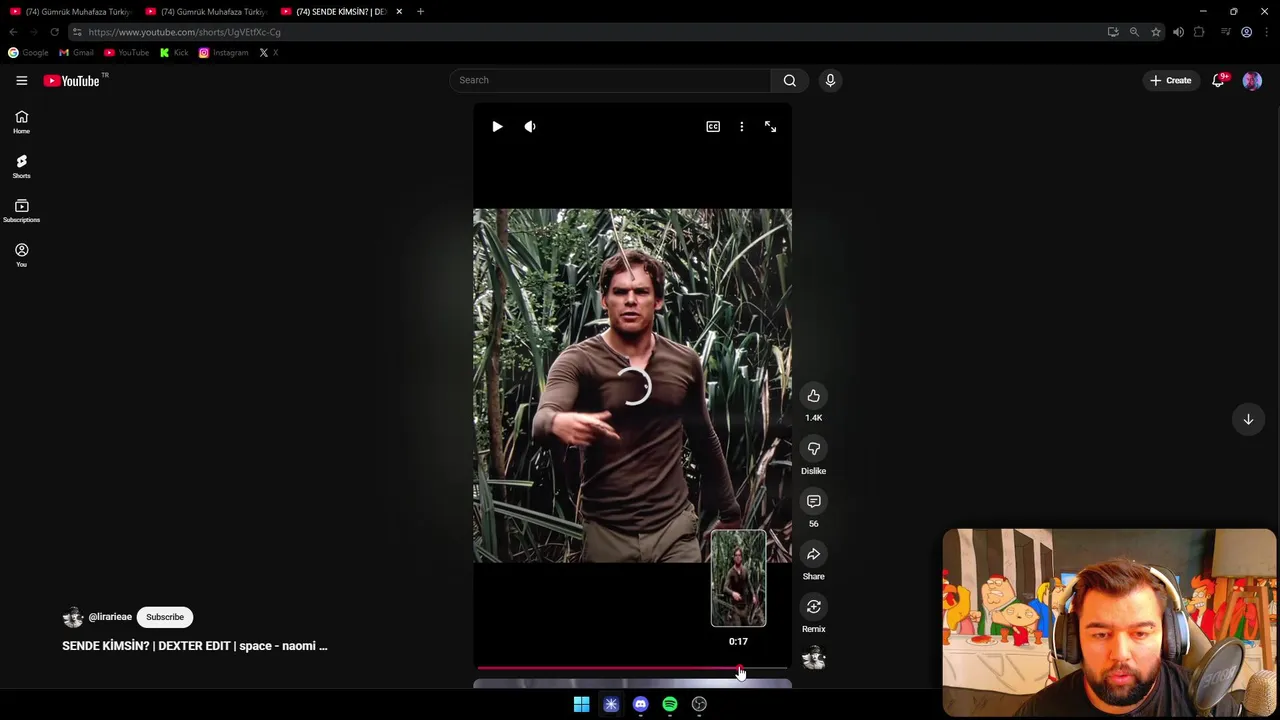Image resolution: width=1280 pixels, height=720 pixels.
Task: Open browser three-dot menu
Action: 1267,32
